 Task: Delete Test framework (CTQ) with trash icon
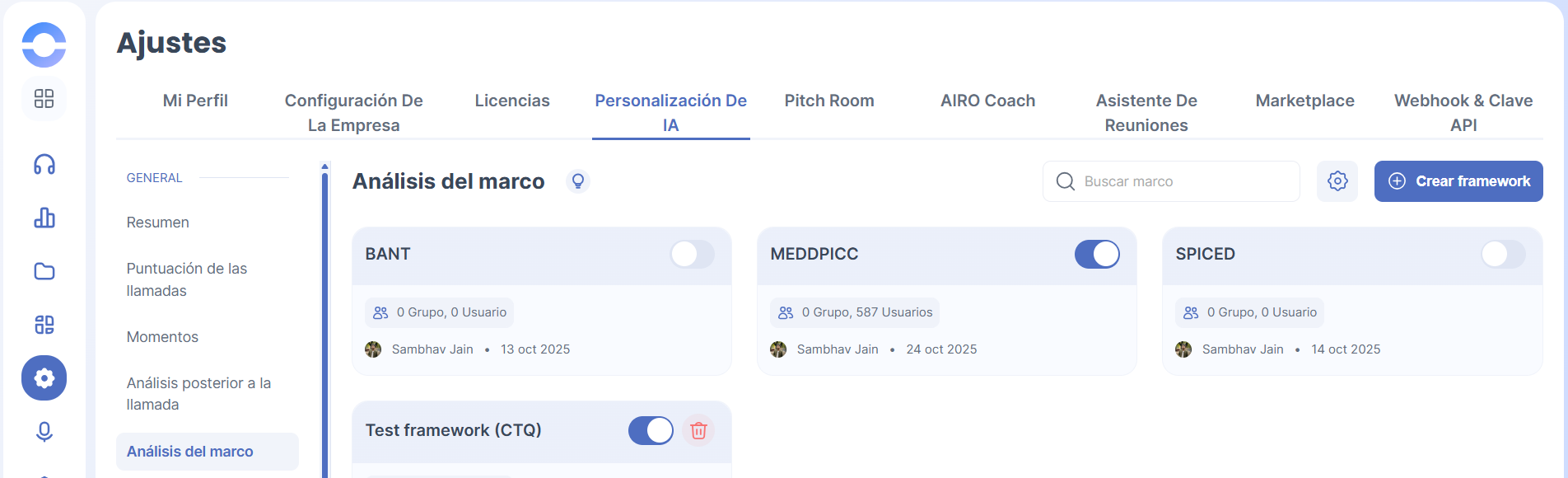click(x=698, y=430)
